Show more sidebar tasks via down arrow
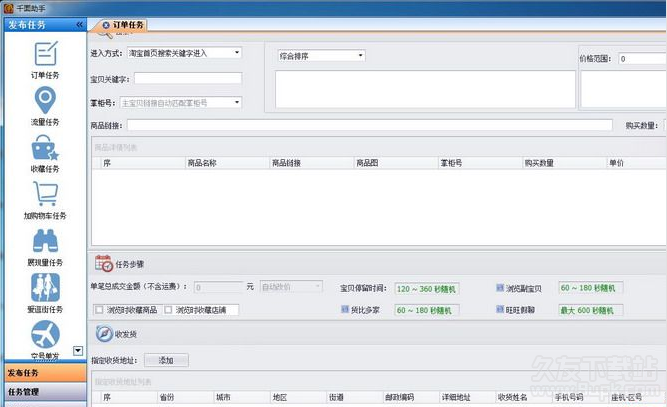667x407 pixels. 78,351
